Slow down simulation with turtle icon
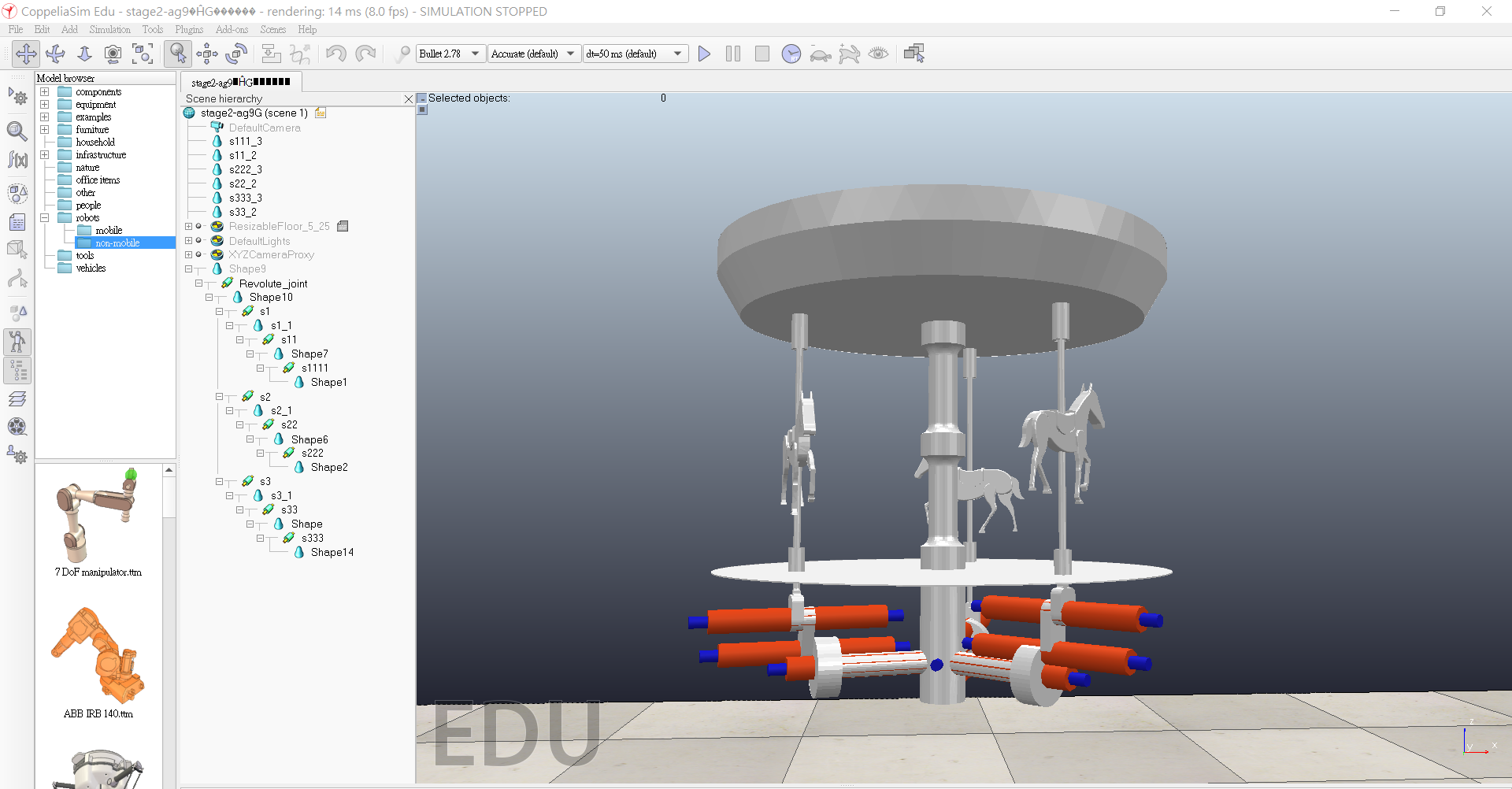Image resolution: width=1512 pixels, height=789 pixels. point(821,54)
